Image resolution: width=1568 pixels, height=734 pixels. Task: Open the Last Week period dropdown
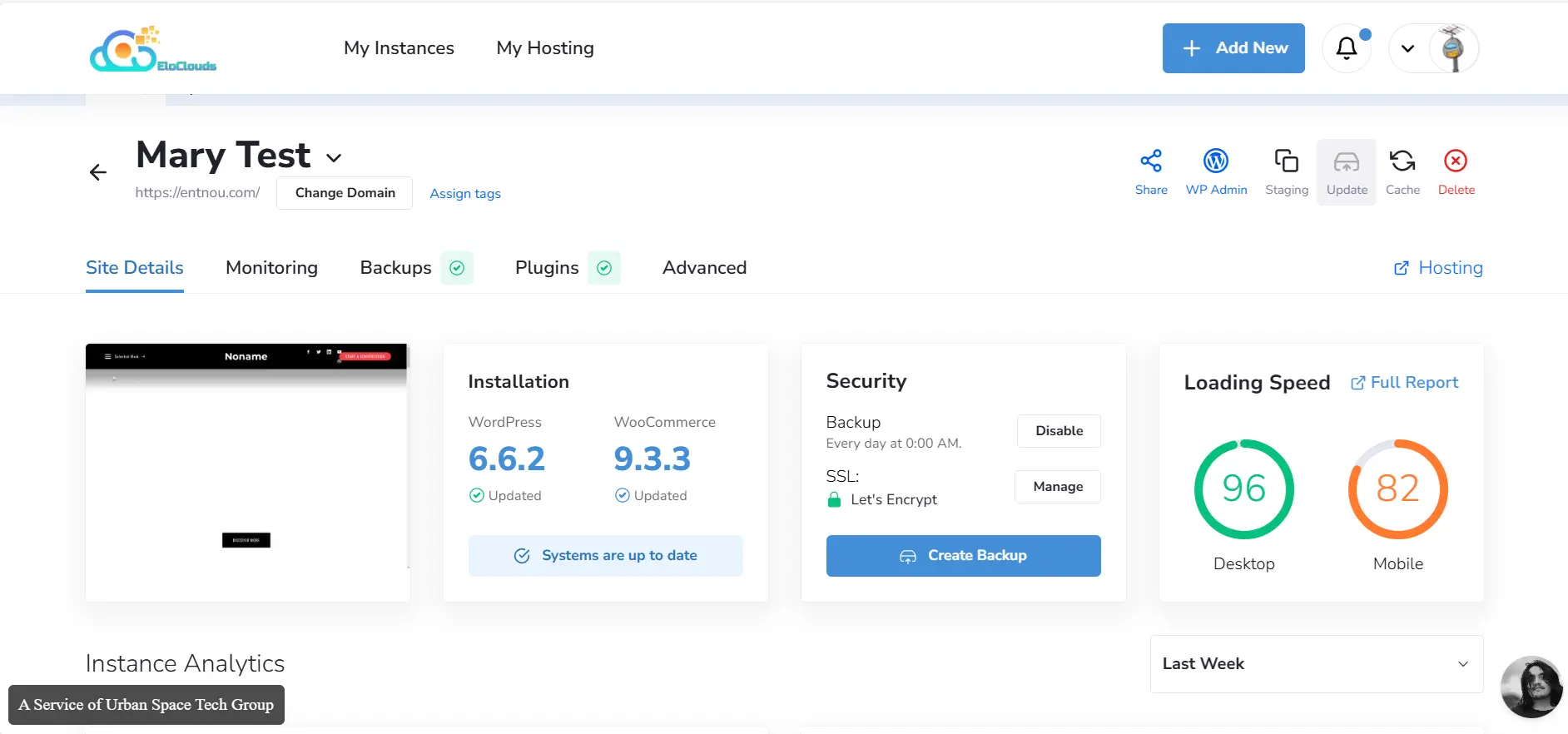click(x=1317, y=664)
